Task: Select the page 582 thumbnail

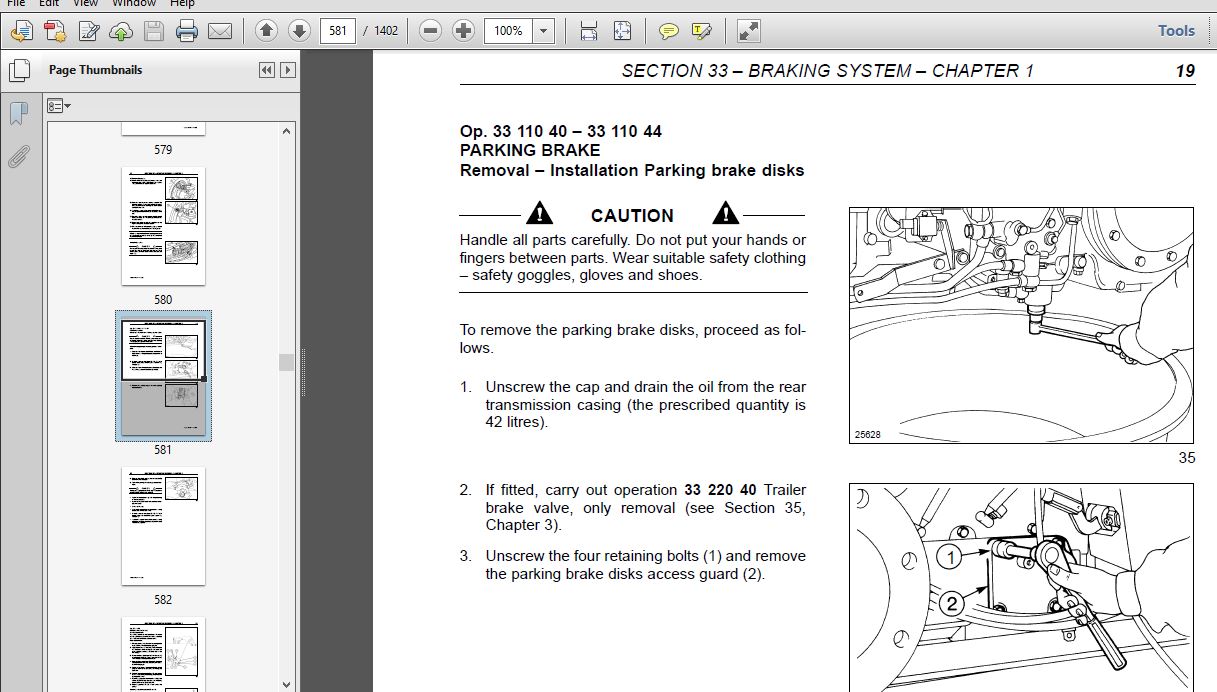Action: (163, 526)
